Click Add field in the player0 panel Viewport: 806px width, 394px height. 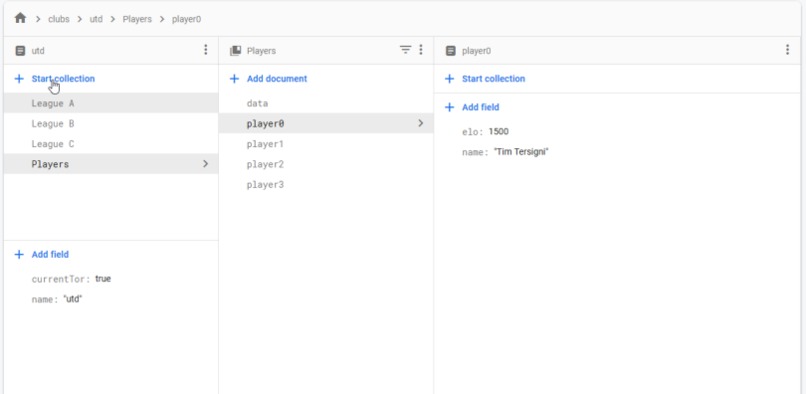pos(481,107)
